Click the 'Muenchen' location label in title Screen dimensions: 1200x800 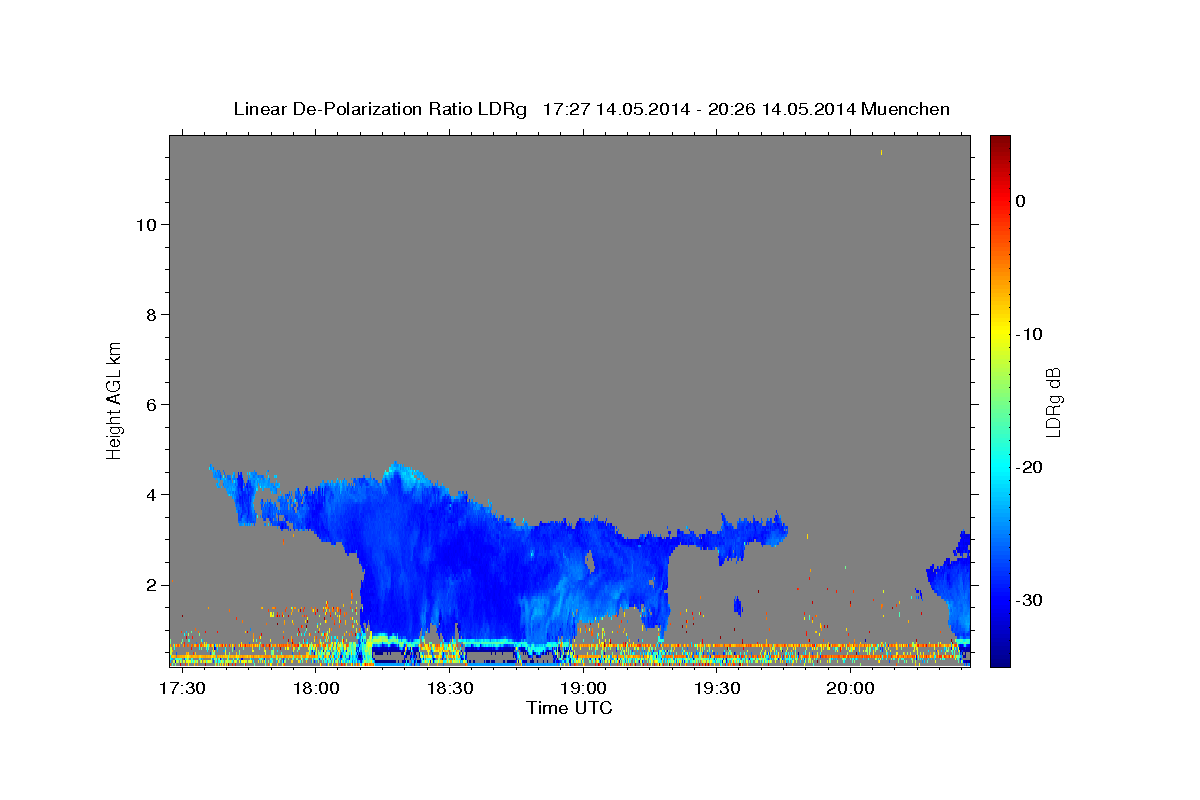[x=906, y=109]
